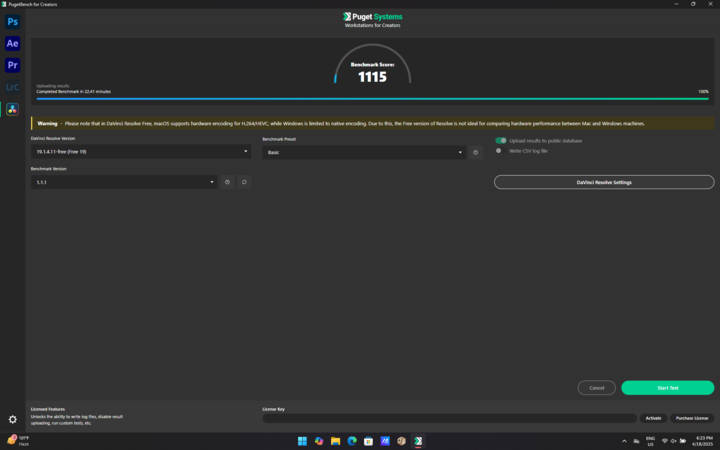Show hidden system tray icons
Screen dimensions: 720x450
(x=624, y=441)
